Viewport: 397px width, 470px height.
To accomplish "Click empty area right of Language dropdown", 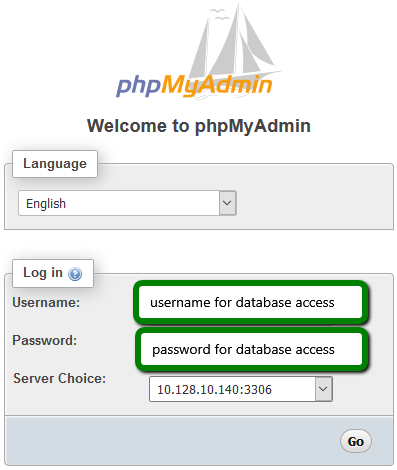I will click(313, 203).
